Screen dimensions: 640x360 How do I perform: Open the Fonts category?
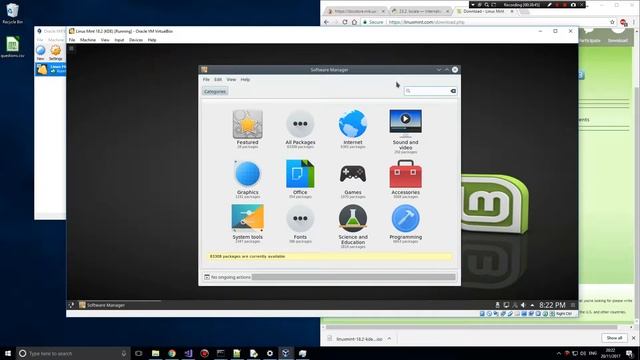tap(300, 224)
